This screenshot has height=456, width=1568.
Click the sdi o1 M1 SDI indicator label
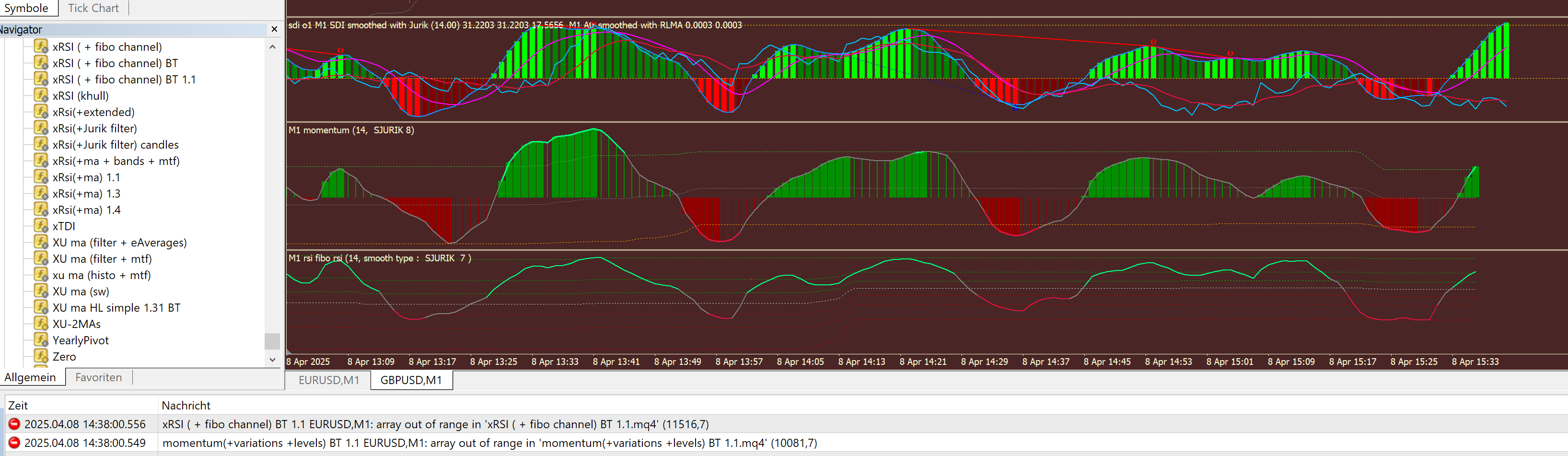pos(515,25)
